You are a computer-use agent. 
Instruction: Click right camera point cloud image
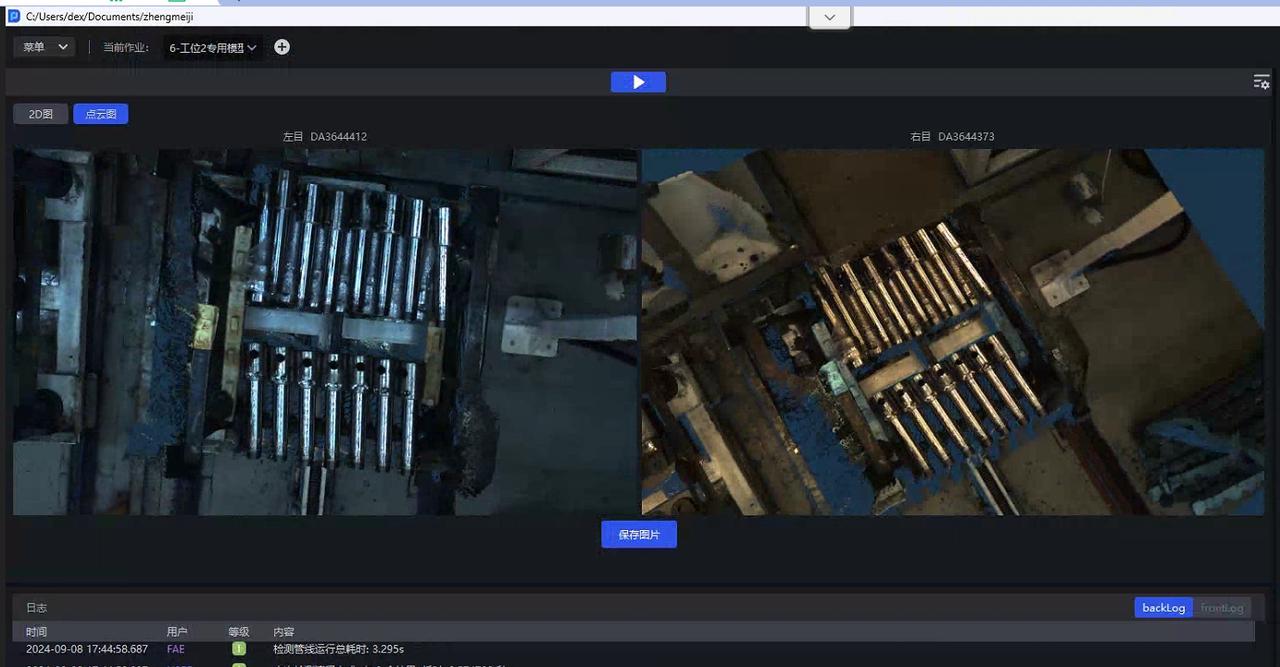tap(952, 332)
